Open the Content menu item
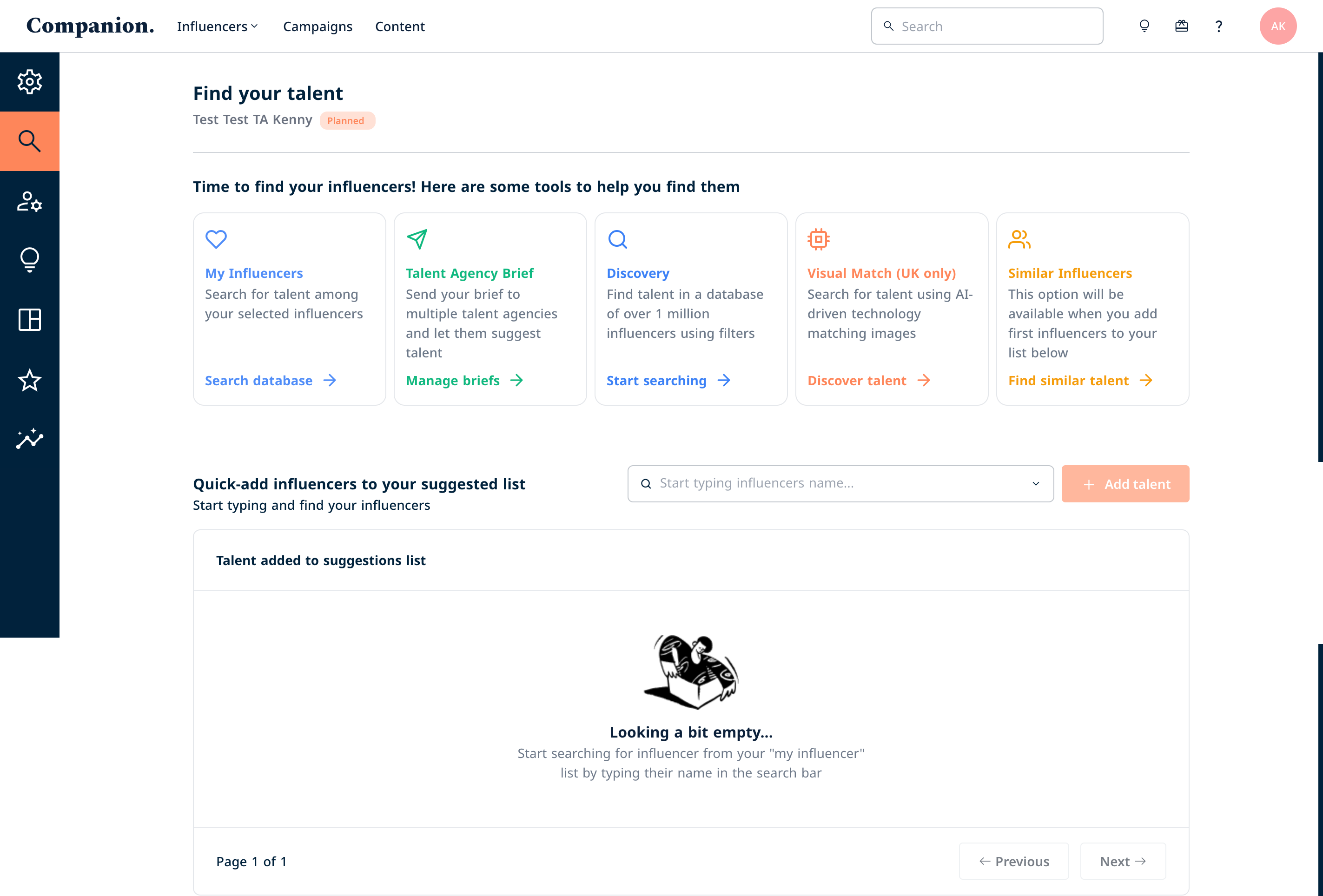 tap(400, 26)
